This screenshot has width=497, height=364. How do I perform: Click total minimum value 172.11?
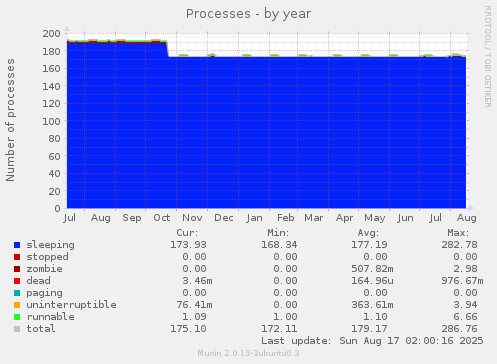tap(279, 329)
